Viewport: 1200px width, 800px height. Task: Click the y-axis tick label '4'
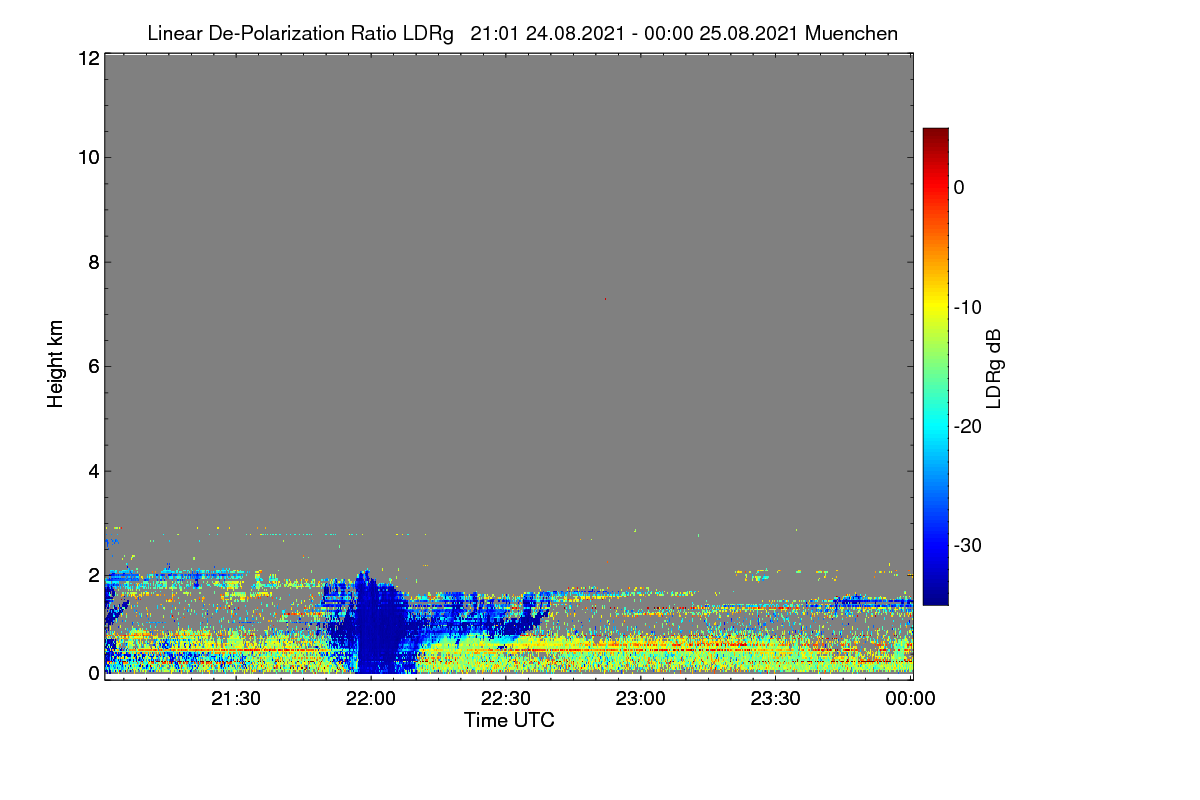click(92, 470)
